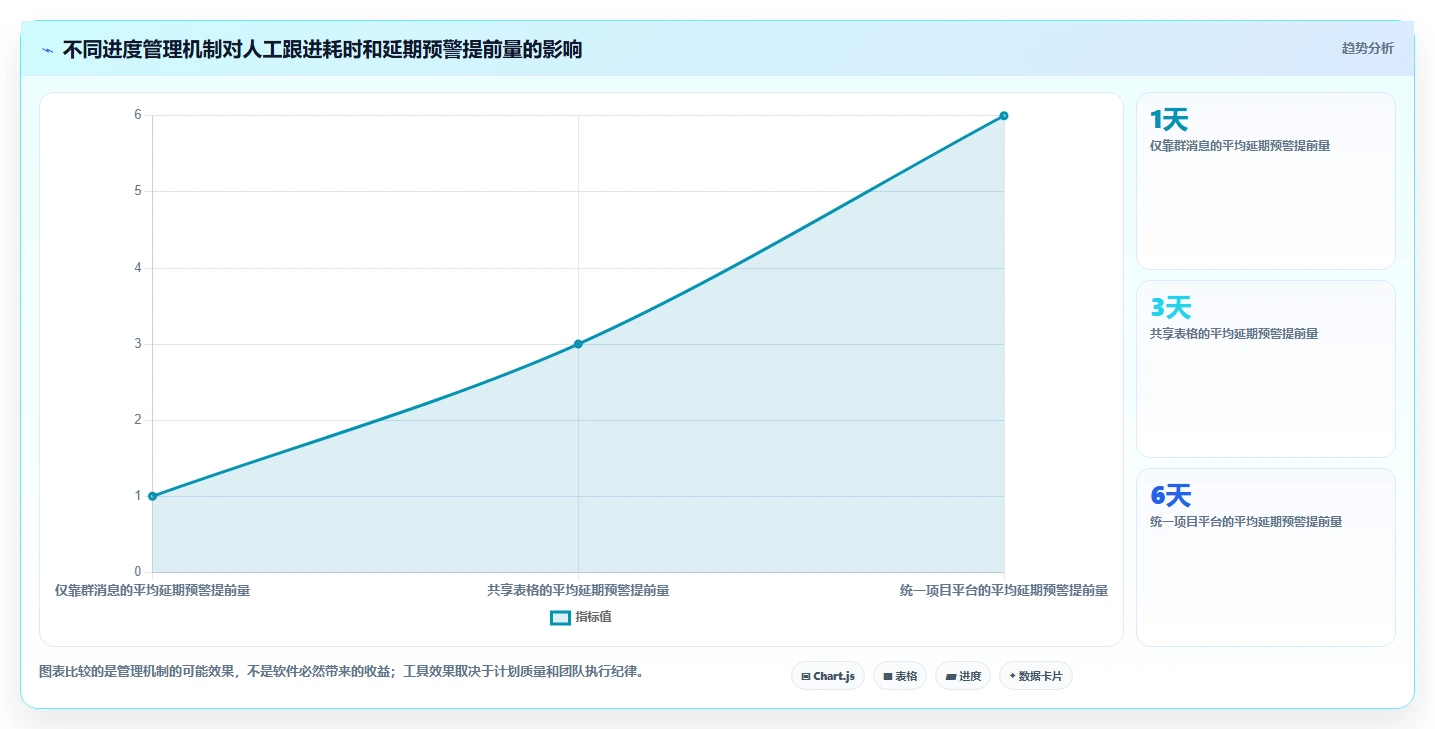
Task: Select the 数据卡片 tag chip
Action: [x=1036, y=676]
